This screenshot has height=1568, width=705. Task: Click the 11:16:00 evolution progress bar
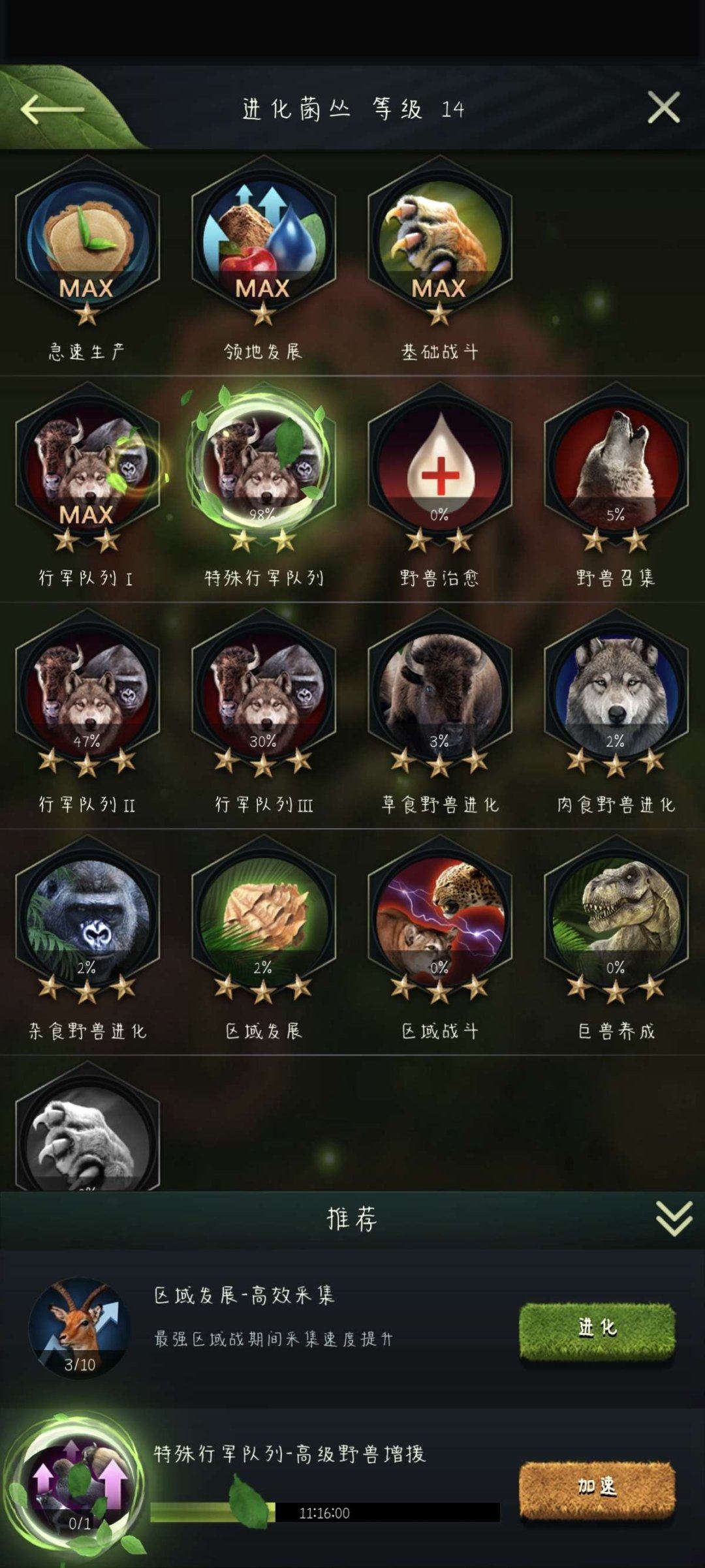click(x=325, y=1512)
